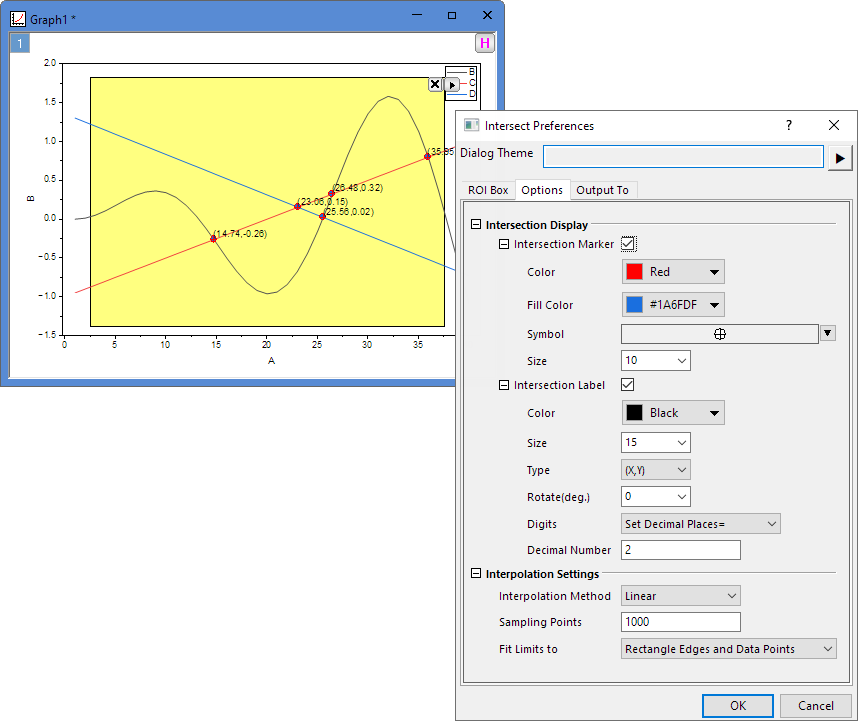Open the Fill Color dropdown #1A6FDF

click(673, 305)
